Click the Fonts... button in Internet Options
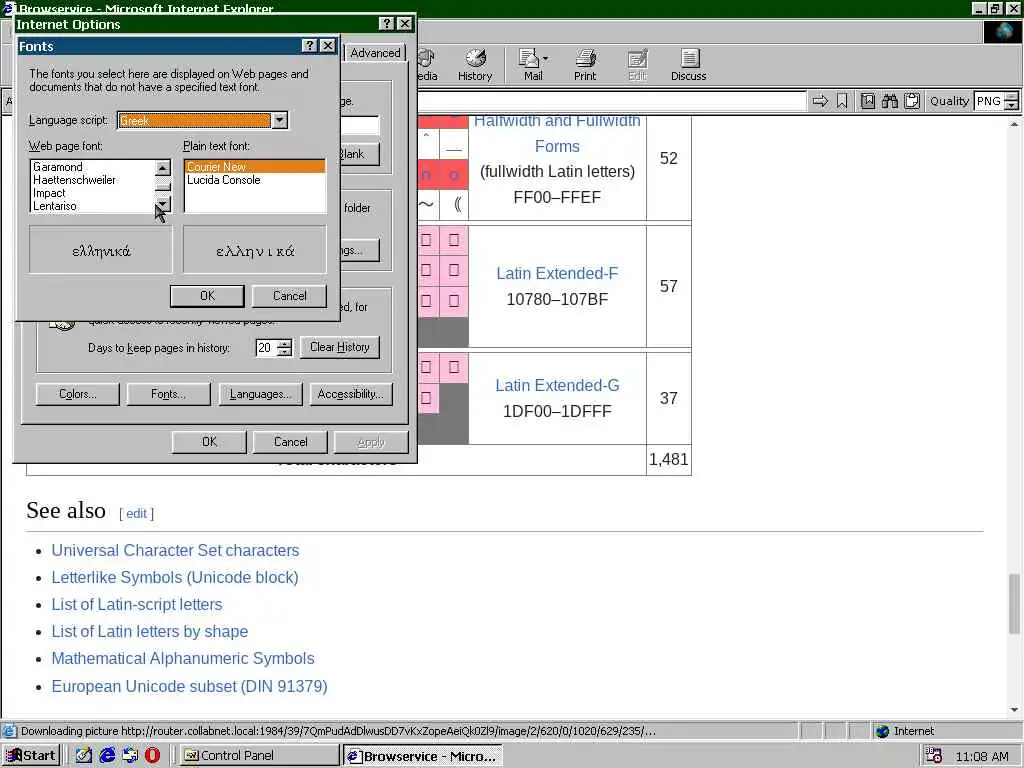 [x=168, y=394]
